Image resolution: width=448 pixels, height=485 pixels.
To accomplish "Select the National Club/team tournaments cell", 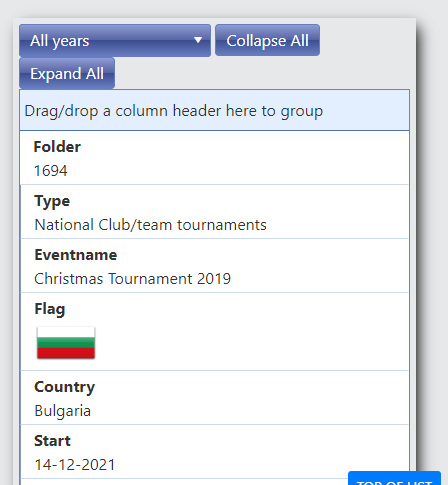I will 150,225.
